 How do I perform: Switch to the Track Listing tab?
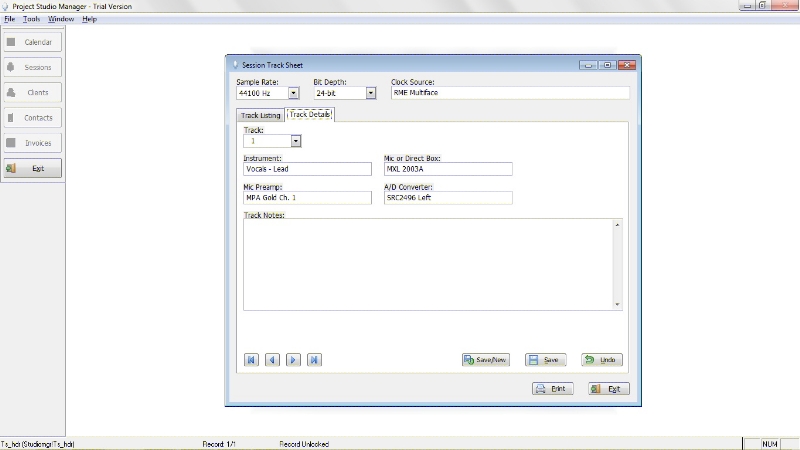pos(260,115)
